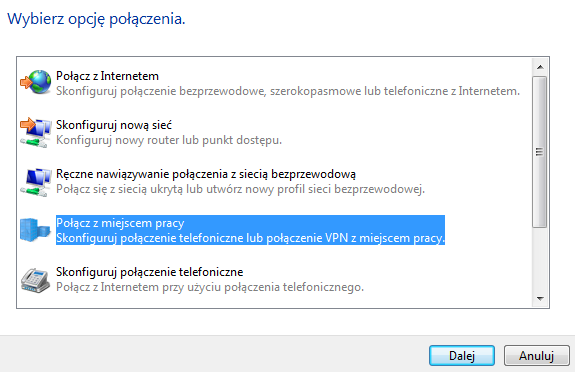Click the Połącz się z siecią ukrytą description
The image size is (575, 372).
click(x=240, y=189)
